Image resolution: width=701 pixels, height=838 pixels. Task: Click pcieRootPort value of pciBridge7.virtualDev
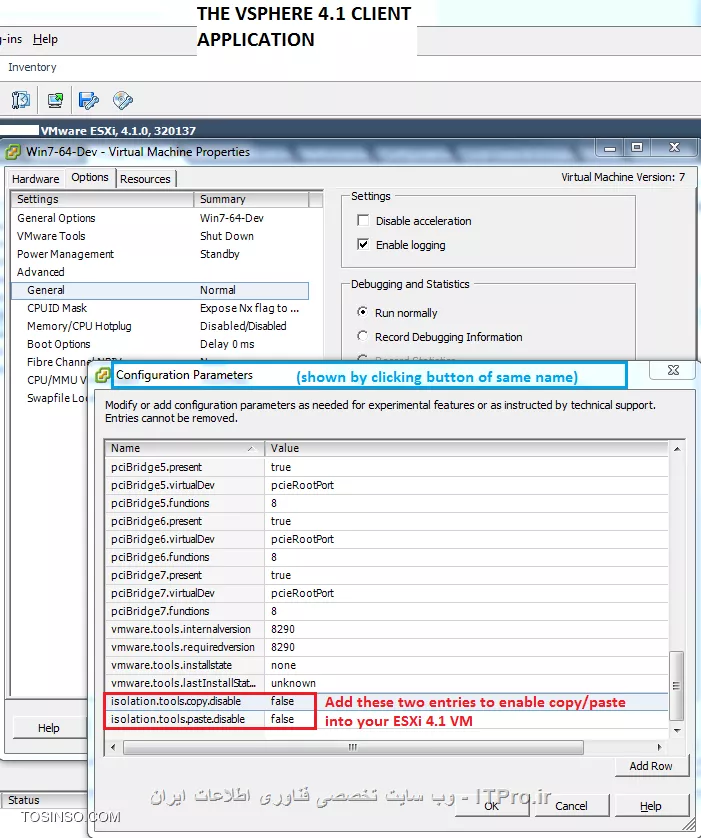tap(302, 593)
